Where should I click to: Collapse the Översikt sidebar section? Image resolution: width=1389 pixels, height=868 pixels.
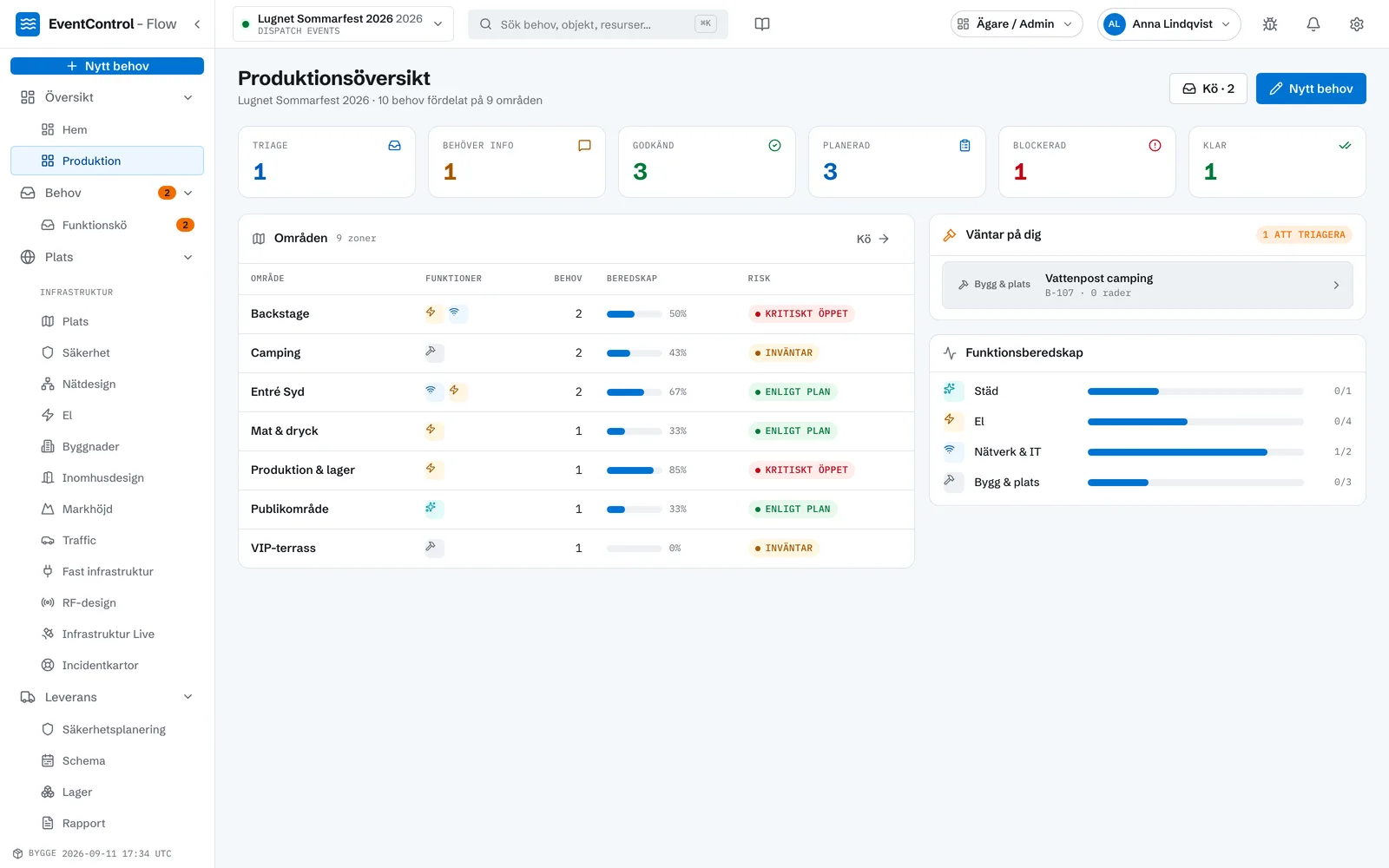click(x=188, y=98)
